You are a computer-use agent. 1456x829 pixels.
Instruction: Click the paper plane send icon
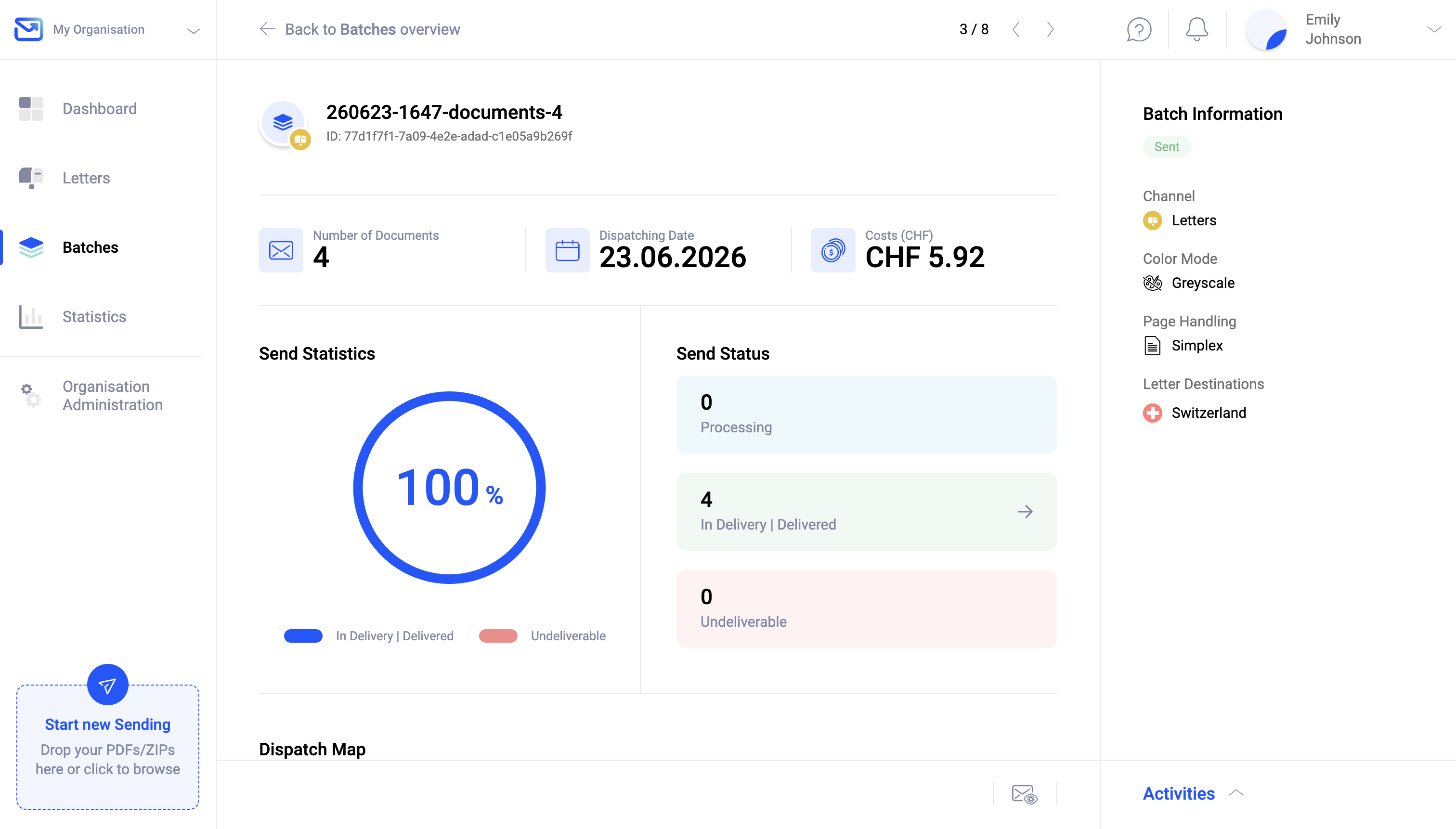(108, 685)
